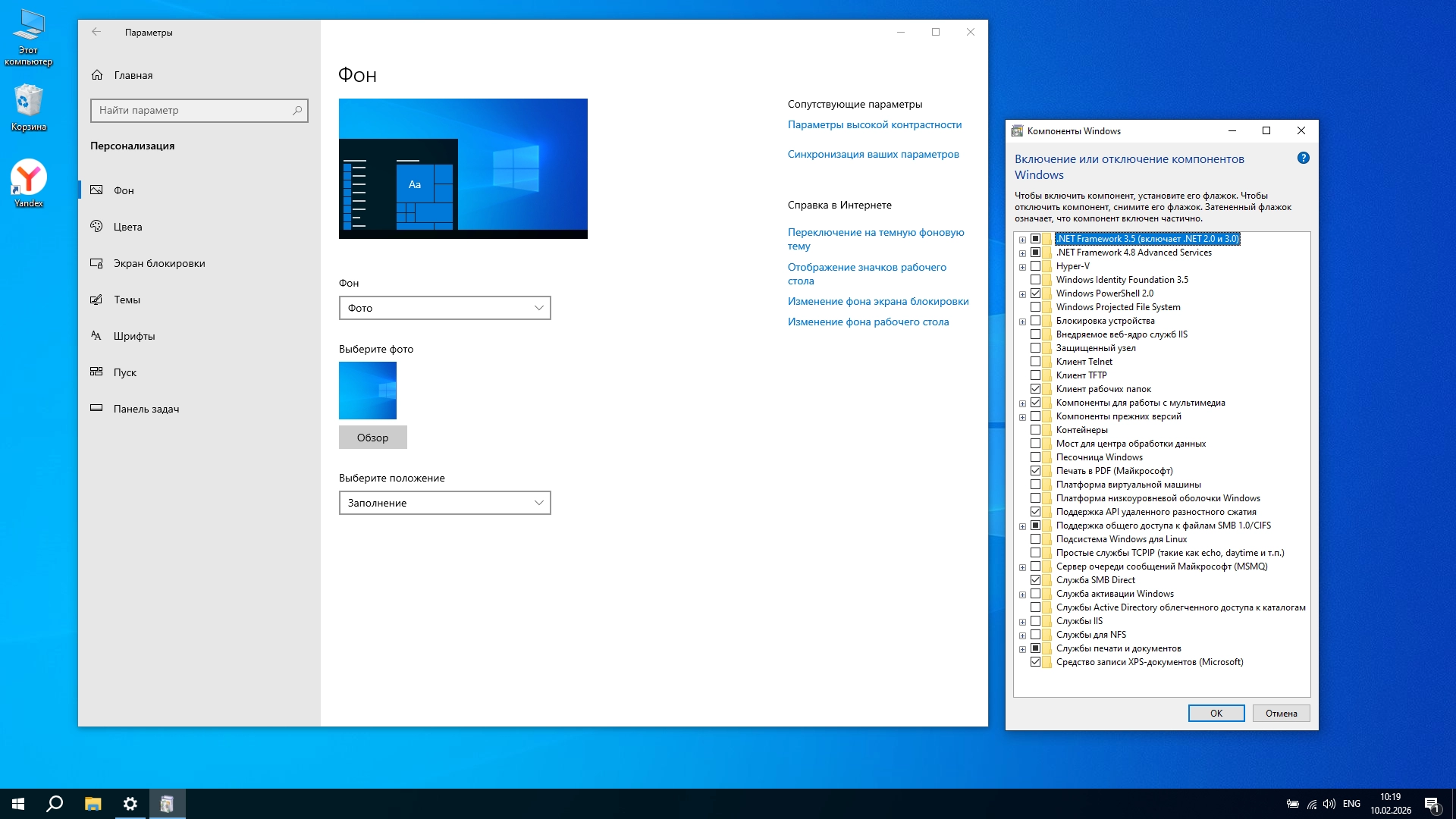
Task: Open File Explorer from the taskbar
Action: tap(93, 804)
